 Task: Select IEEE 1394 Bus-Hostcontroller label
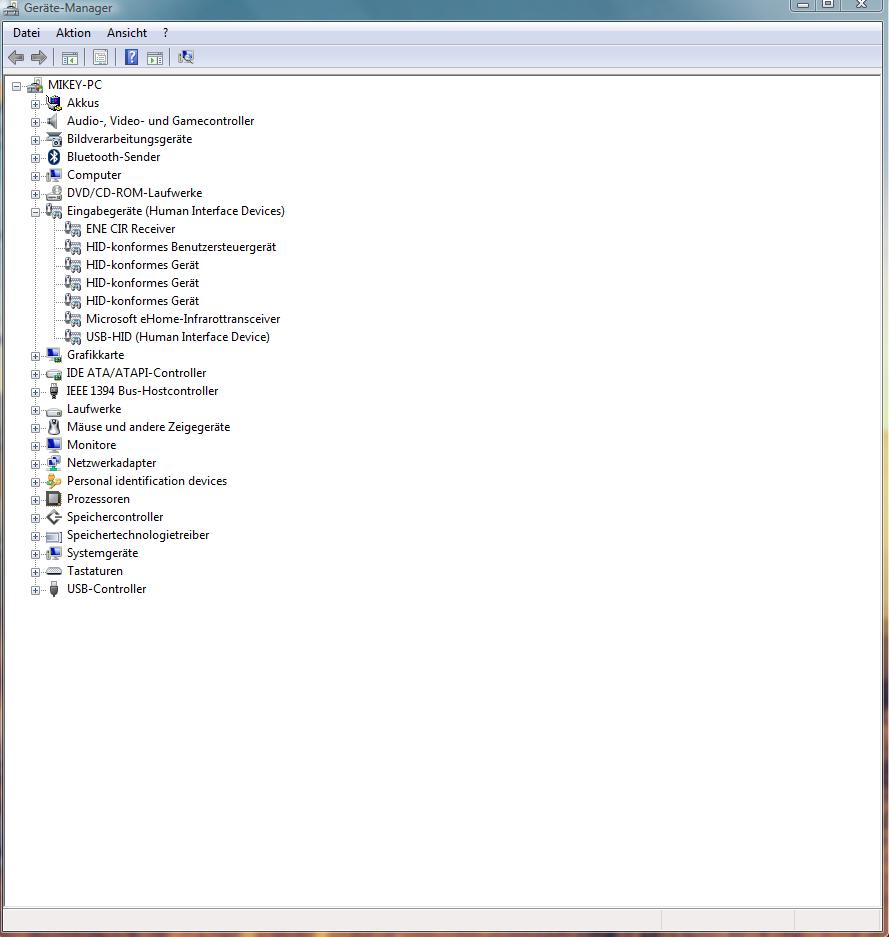click(x=142, y=391)
